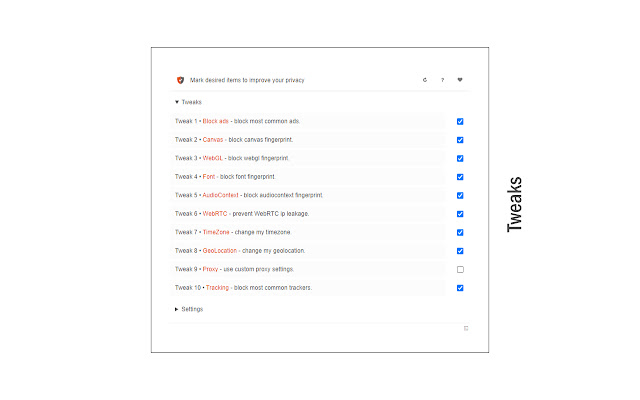Click the vertical 'Tweaks' caption
Viewport: 640px width, 400px height.
[514, 204]
